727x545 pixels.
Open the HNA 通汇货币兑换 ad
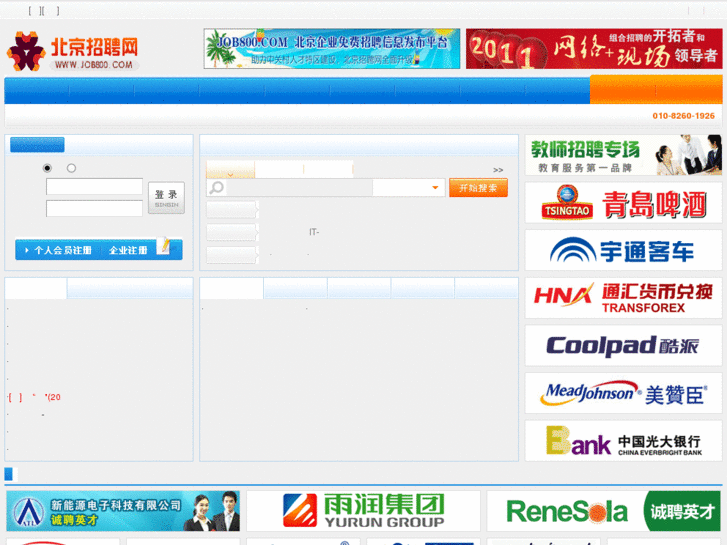pyautogui.click(x=623, y=298)
